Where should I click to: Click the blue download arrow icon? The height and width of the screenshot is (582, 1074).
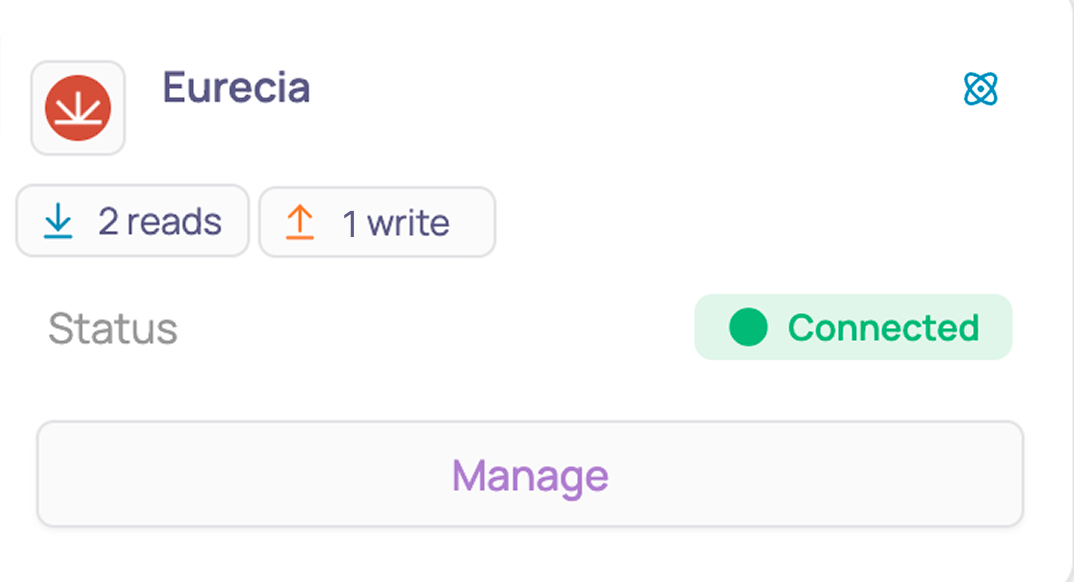tap(58, 221)
